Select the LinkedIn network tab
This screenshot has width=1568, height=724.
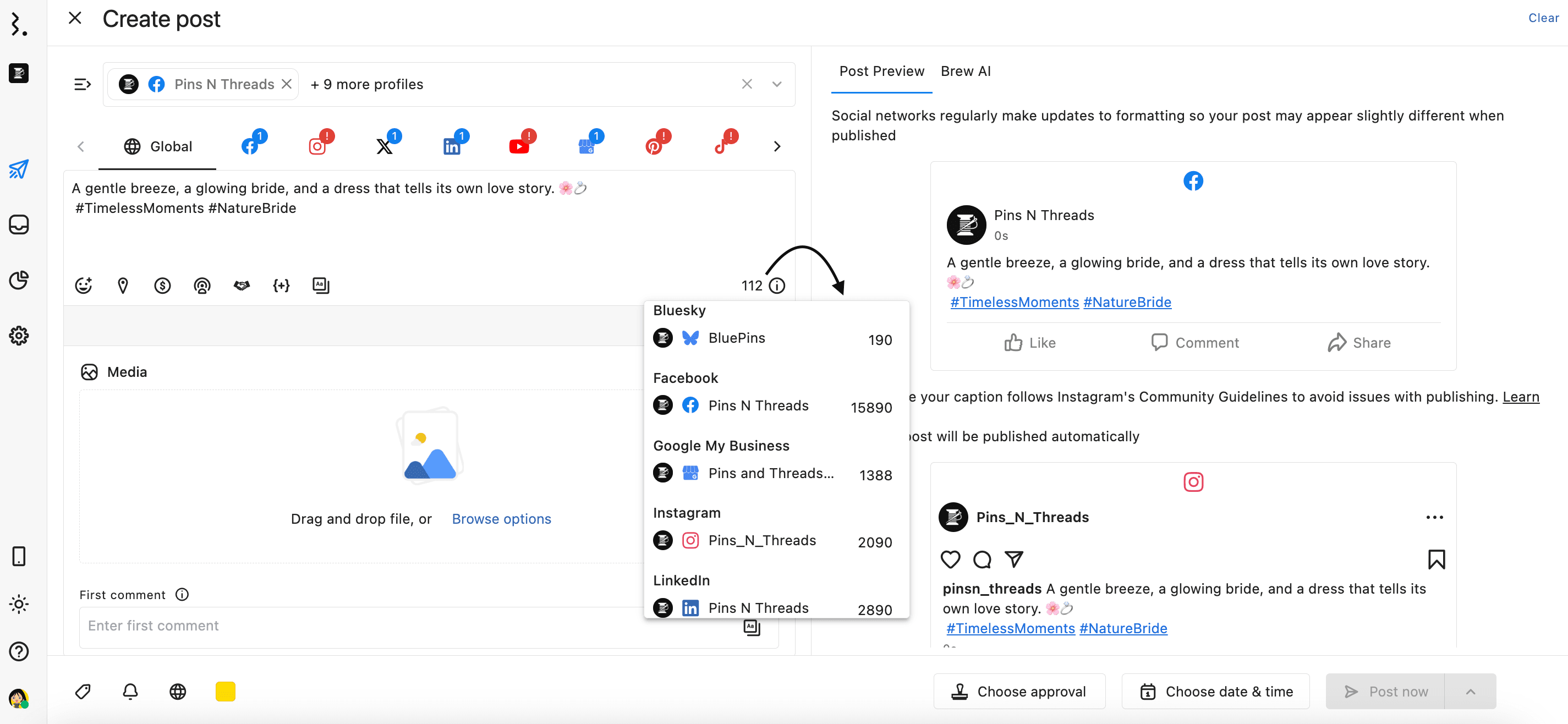coord(452,146)
